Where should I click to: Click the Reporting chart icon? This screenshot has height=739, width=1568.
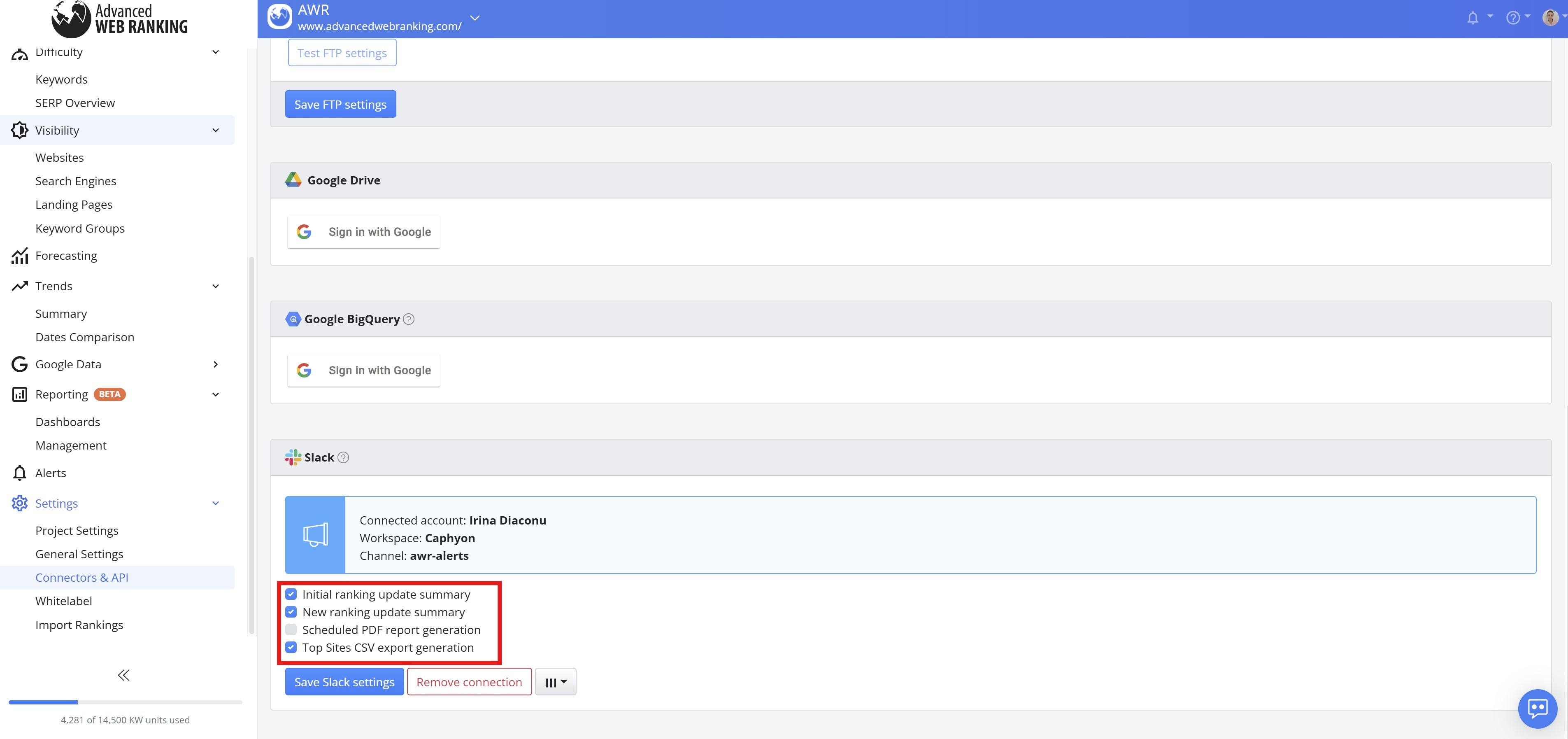click(19, 394)
